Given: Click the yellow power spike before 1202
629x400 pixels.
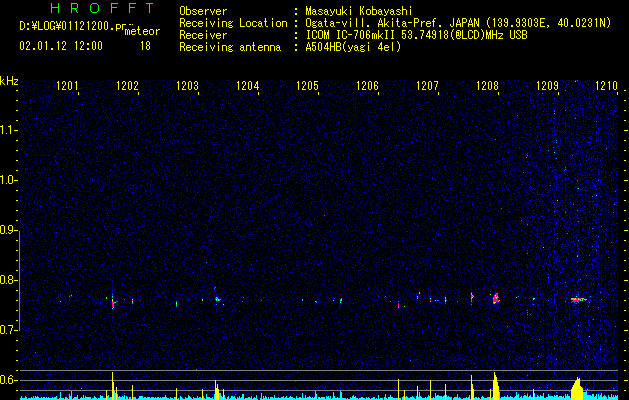Looking at the screenshot, I should click(x=113, y=386).
